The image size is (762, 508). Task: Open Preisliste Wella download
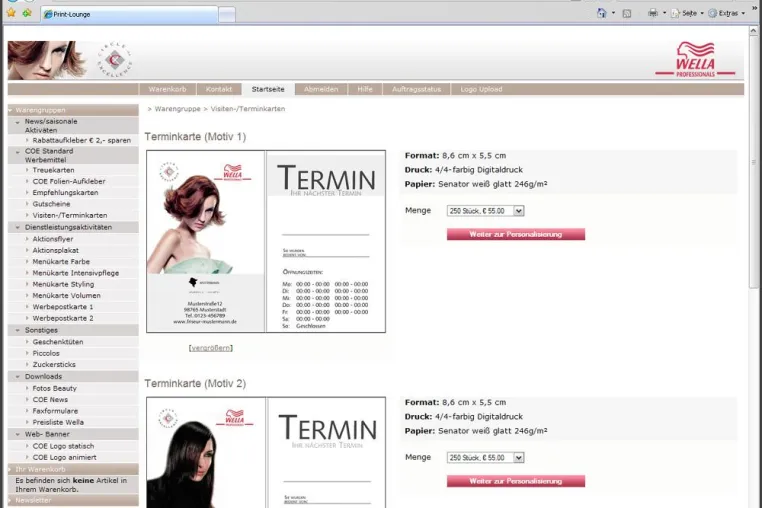coord(58,422)
